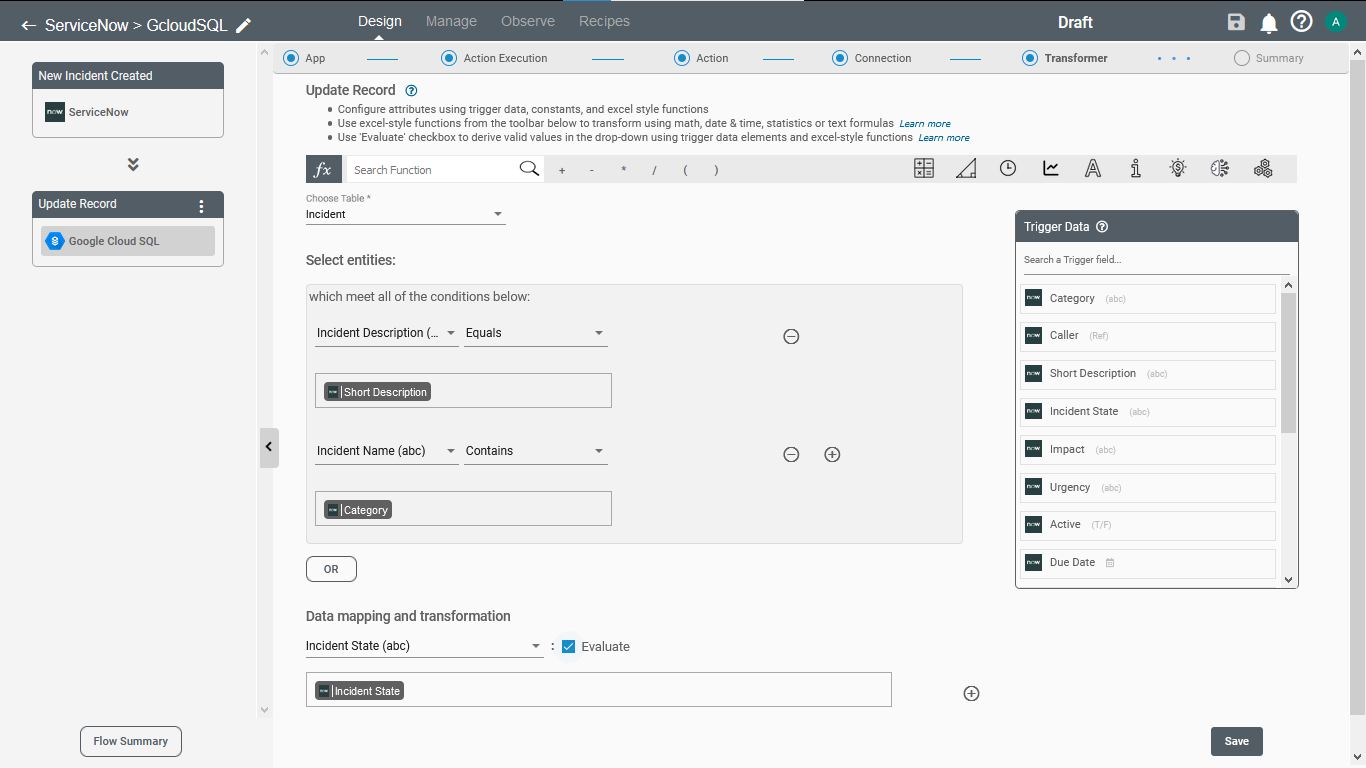
Task: Click the Search a Trigger field input
Action: (x=1156, y=260)
